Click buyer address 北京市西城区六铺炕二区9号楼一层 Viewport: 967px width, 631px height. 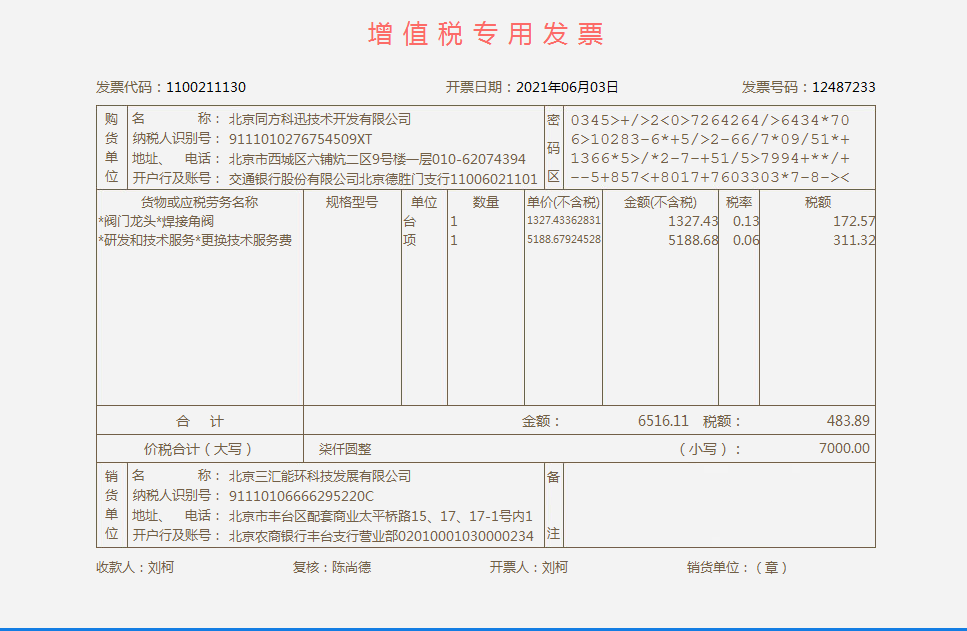[330, 159]
